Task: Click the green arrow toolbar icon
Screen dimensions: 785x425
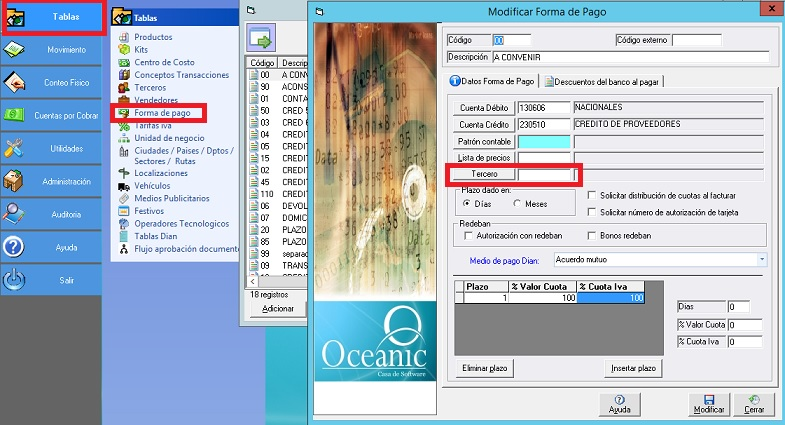Action: point(262,40)
